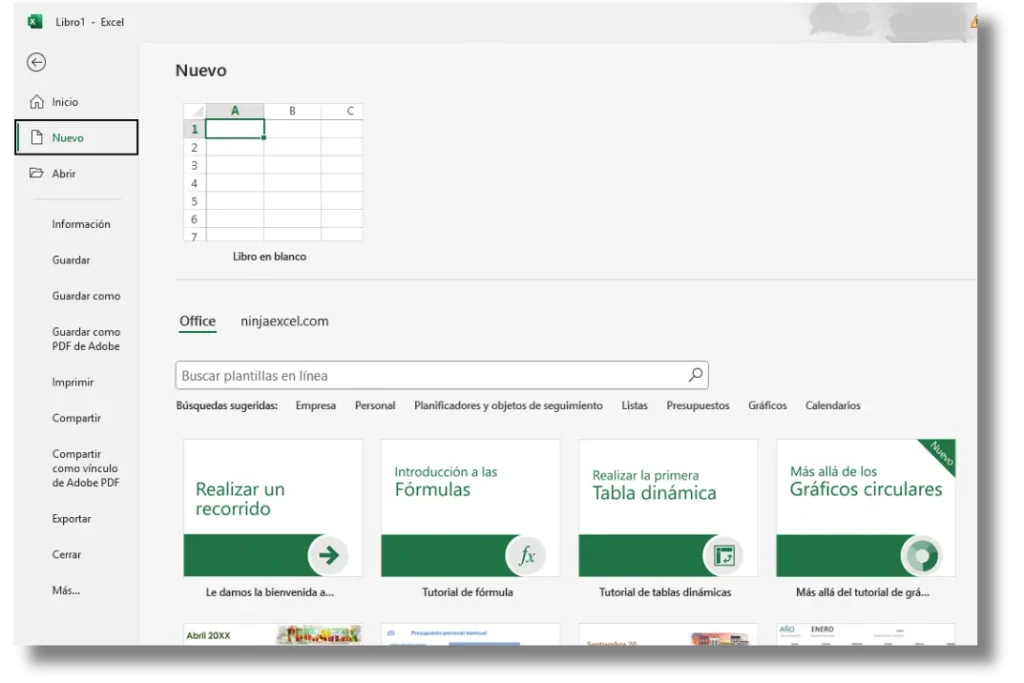
Task: Click the Nuevo page heading
Action: (x=201, y=71)
